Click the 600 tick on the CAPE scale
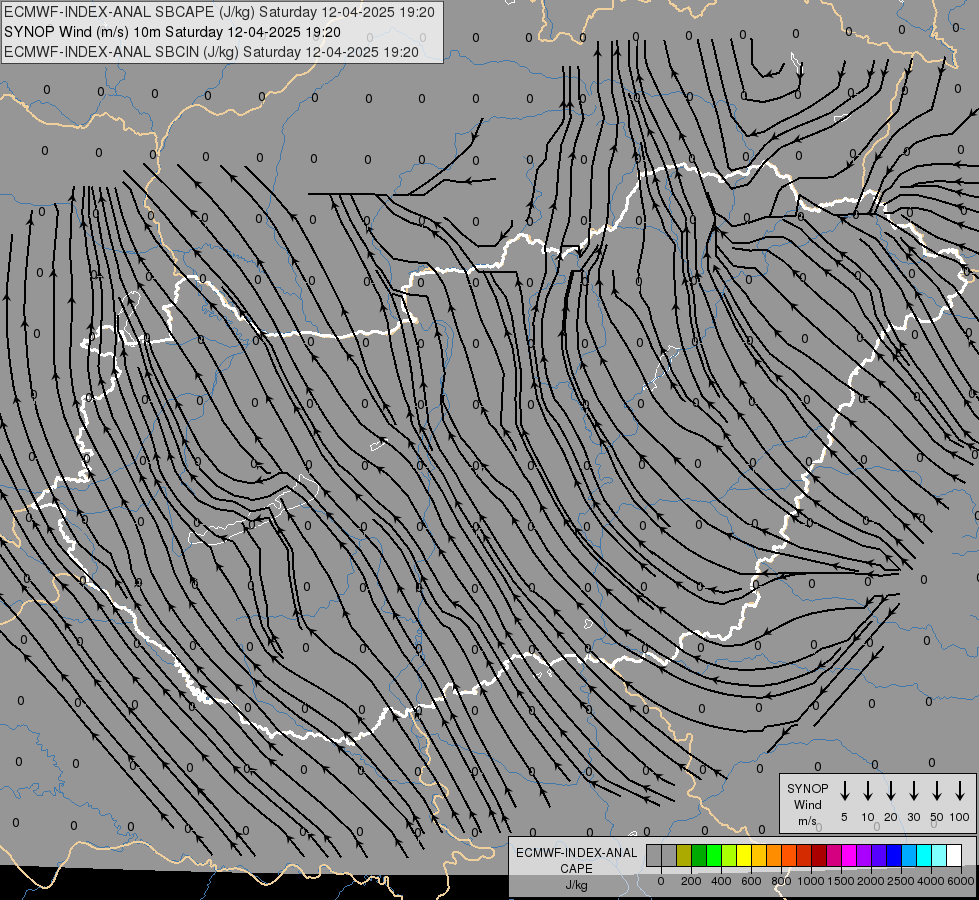 pyautogui.click(x=751, y=881)
